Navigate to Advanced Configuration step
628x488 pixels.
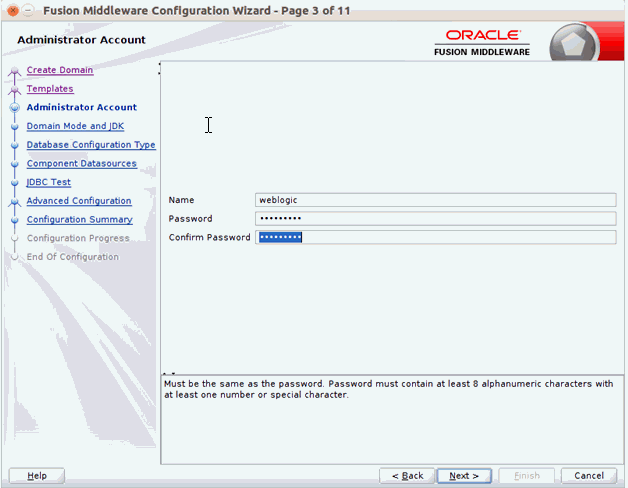79,201
